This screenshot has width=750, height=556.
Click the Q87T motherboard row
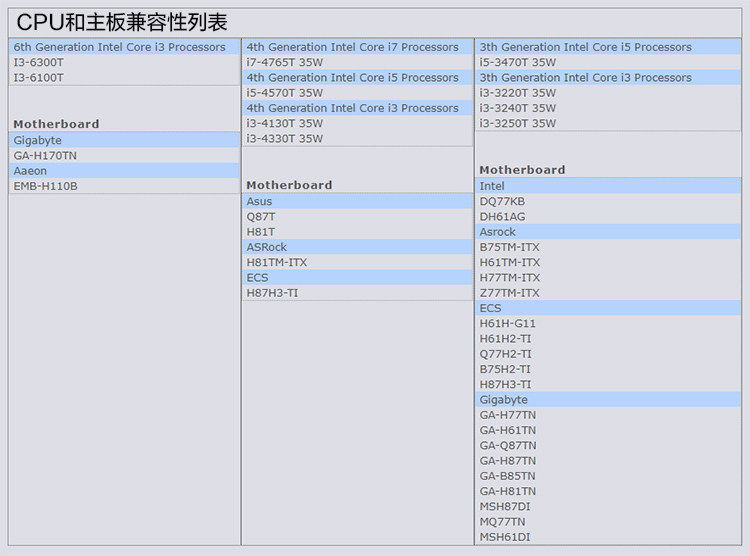tap(357, 217)
